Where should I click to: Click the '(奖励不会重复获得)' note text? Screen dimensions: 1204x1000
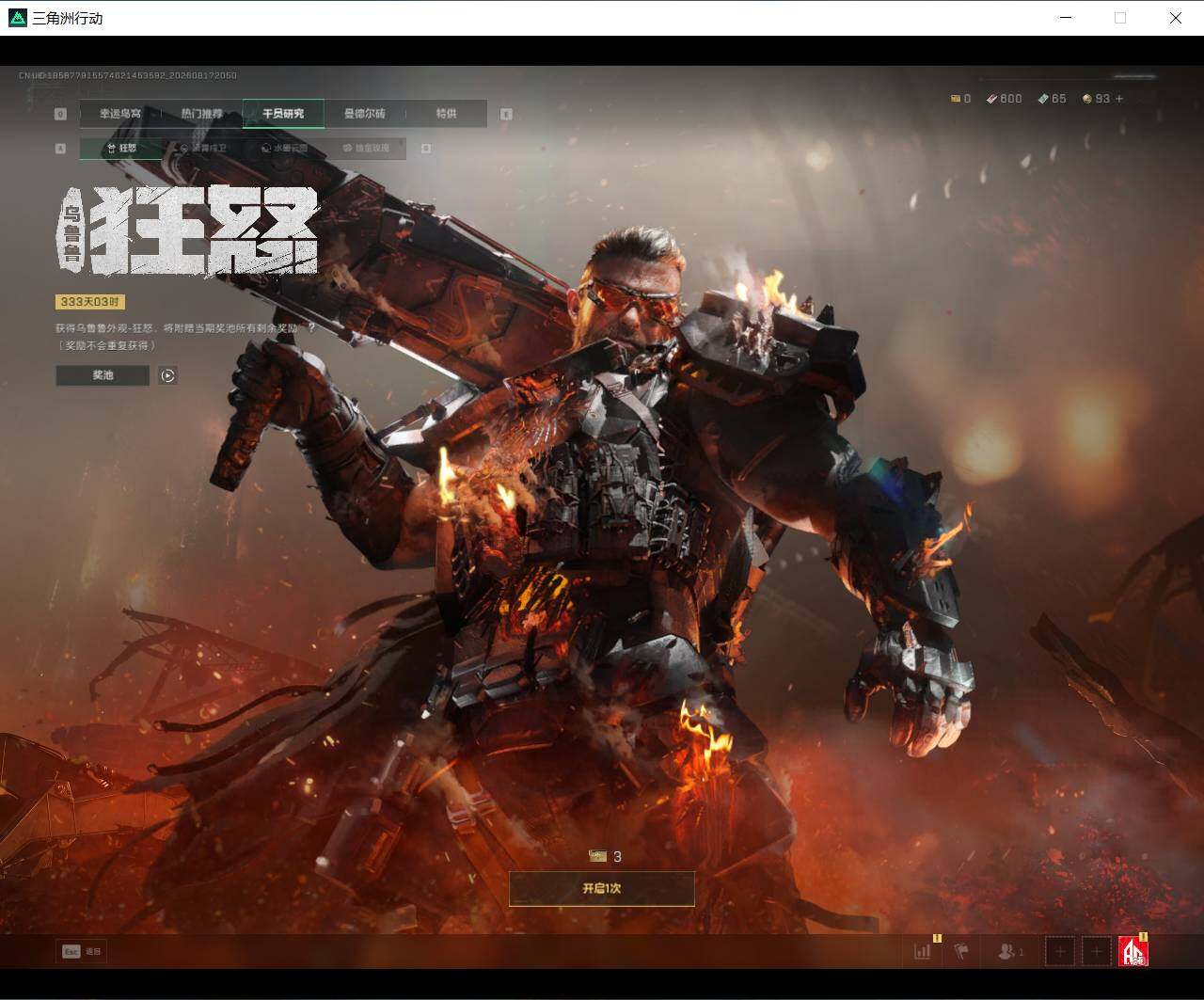pos(106,345)
